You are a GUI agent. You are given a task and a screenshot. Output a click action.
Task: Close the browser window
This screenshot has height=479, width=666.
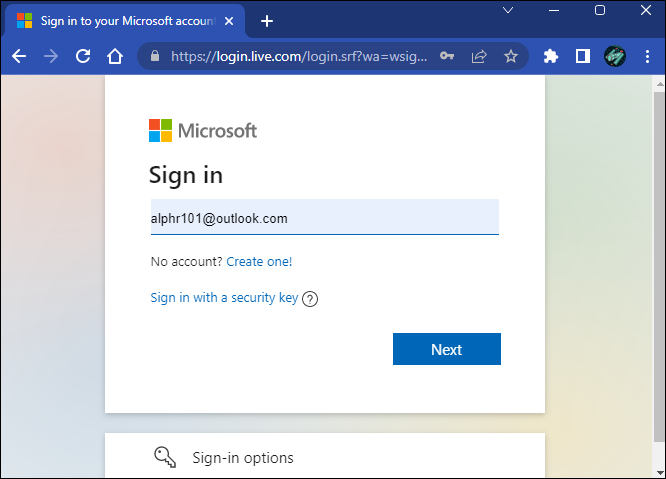646,10
